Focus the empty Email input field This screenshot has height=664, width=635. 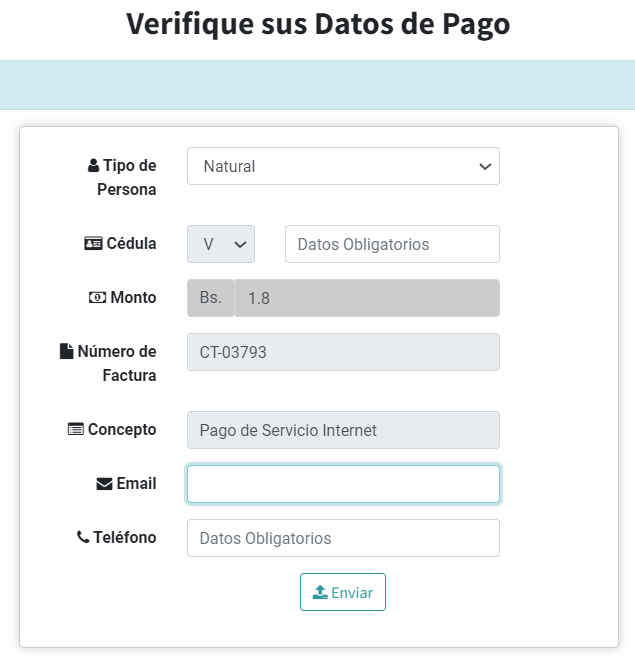pyautogui.click(x=343, y=484)
